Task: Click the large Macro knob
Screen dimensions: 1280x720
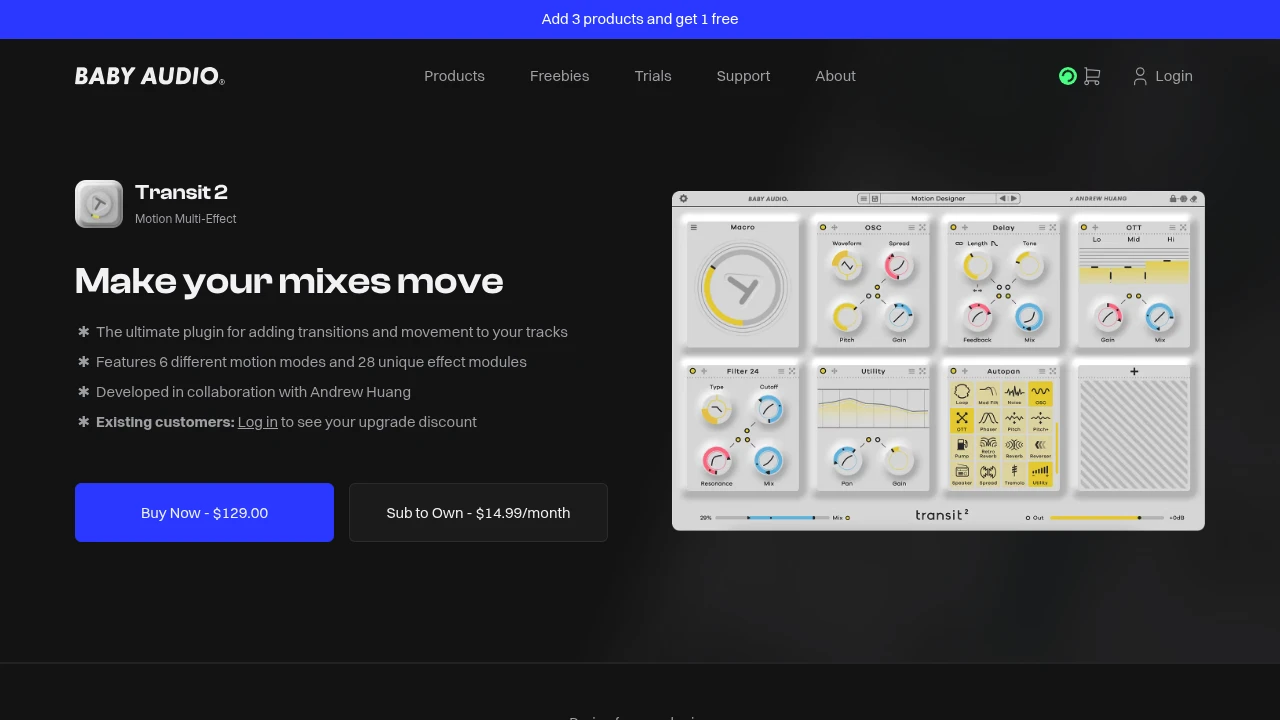Action: 742,288
